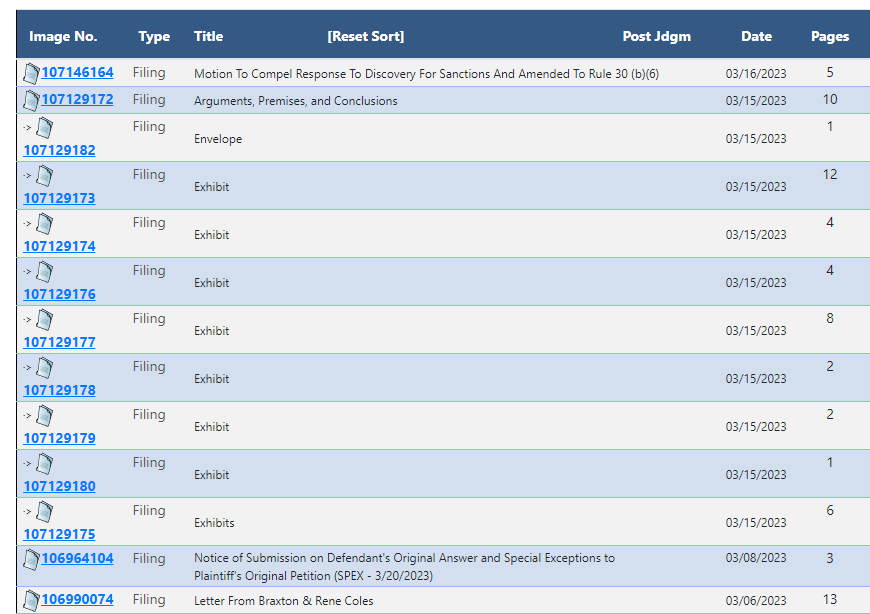870x614 pixels.
Task: Sort by the Date column header
Action: pyautogui.click(x=756, y=37)
